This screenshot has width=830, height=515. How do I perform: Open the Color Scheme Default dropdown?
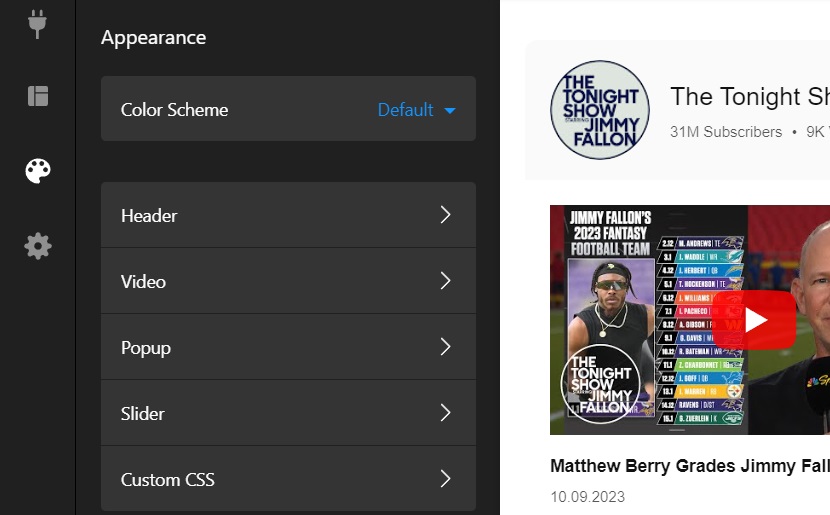point(416,110)
